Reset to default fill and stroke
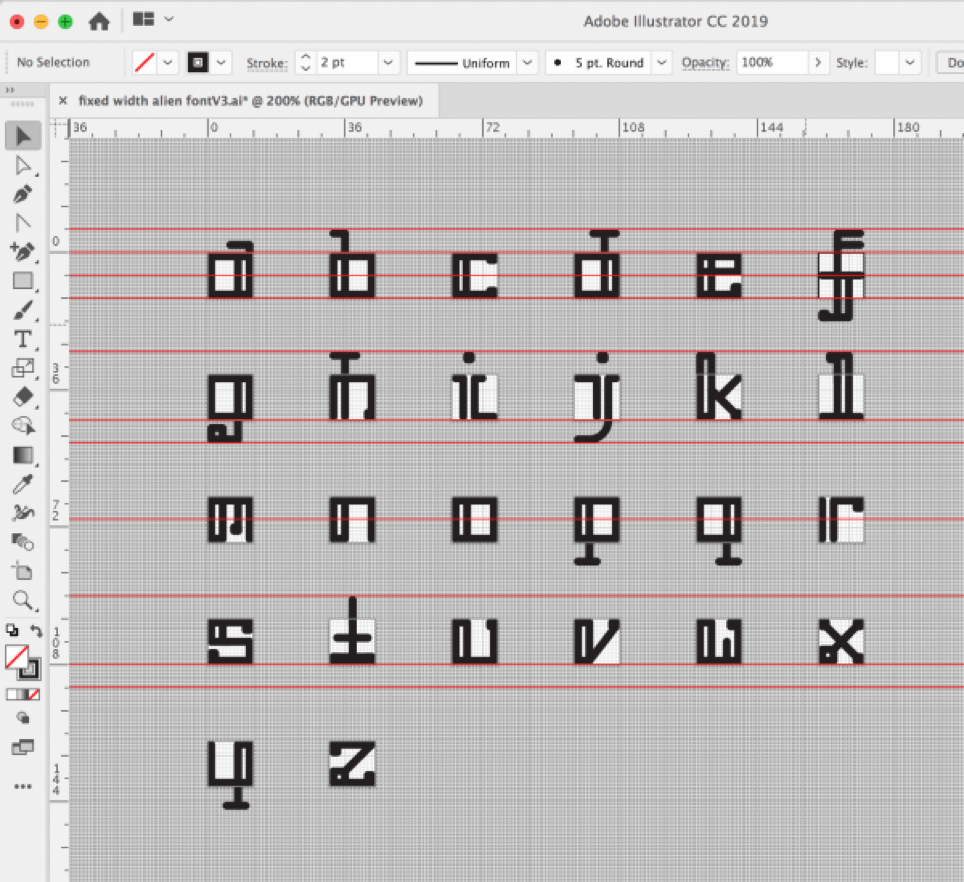This screenshot has height=882, width=964. click(x=11, y=631)
